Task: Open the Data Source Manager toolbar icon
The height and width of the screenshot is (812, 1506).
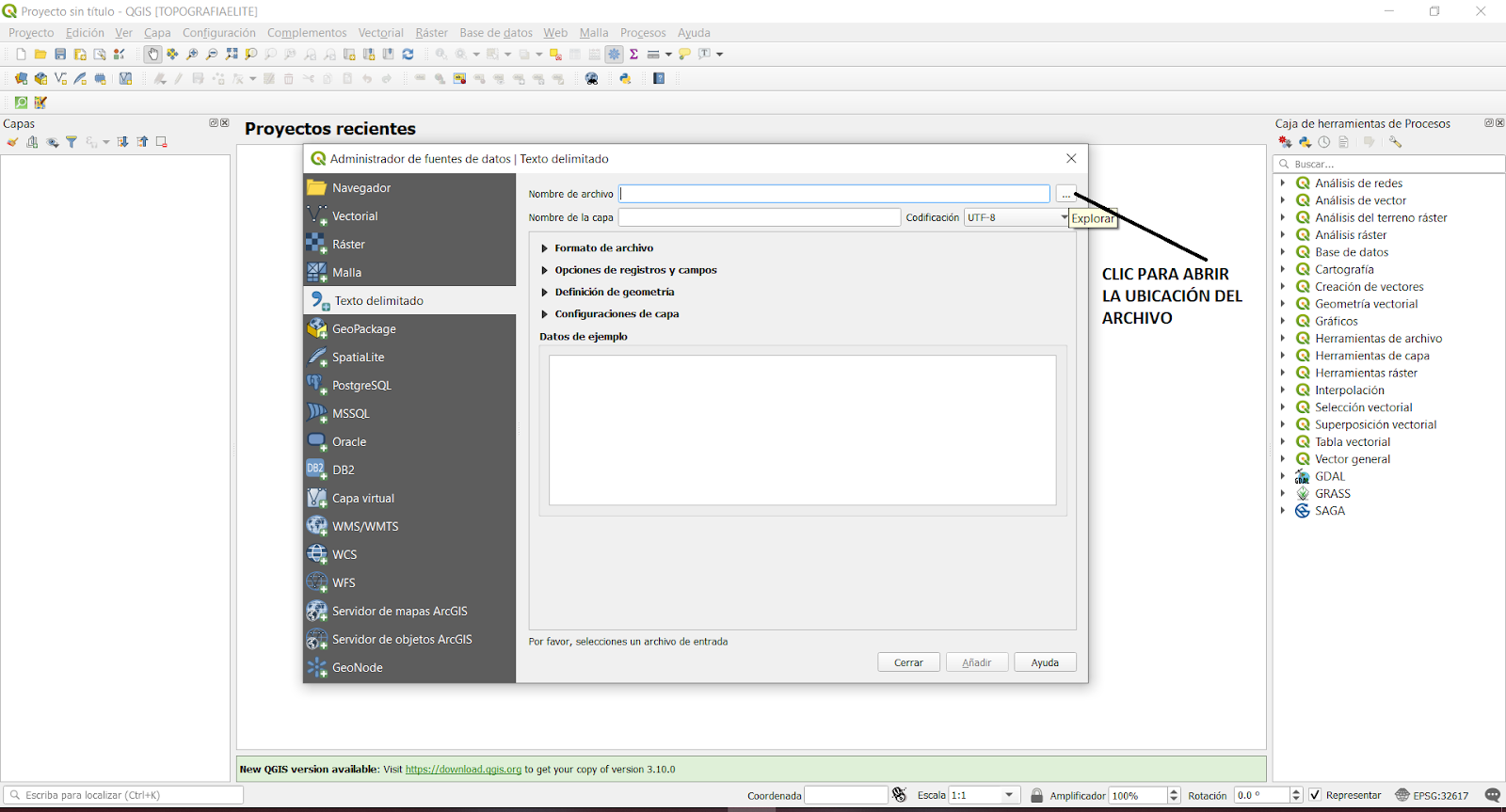Action: (x=21, y=79)
